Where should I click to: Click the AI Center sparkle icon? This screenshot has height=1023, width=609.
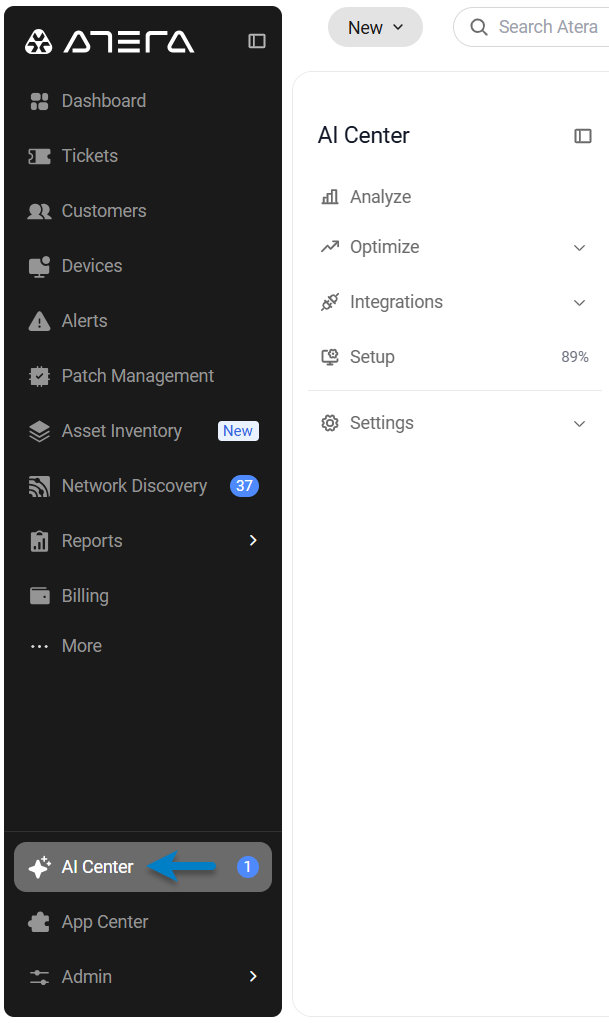coord(39,867)
